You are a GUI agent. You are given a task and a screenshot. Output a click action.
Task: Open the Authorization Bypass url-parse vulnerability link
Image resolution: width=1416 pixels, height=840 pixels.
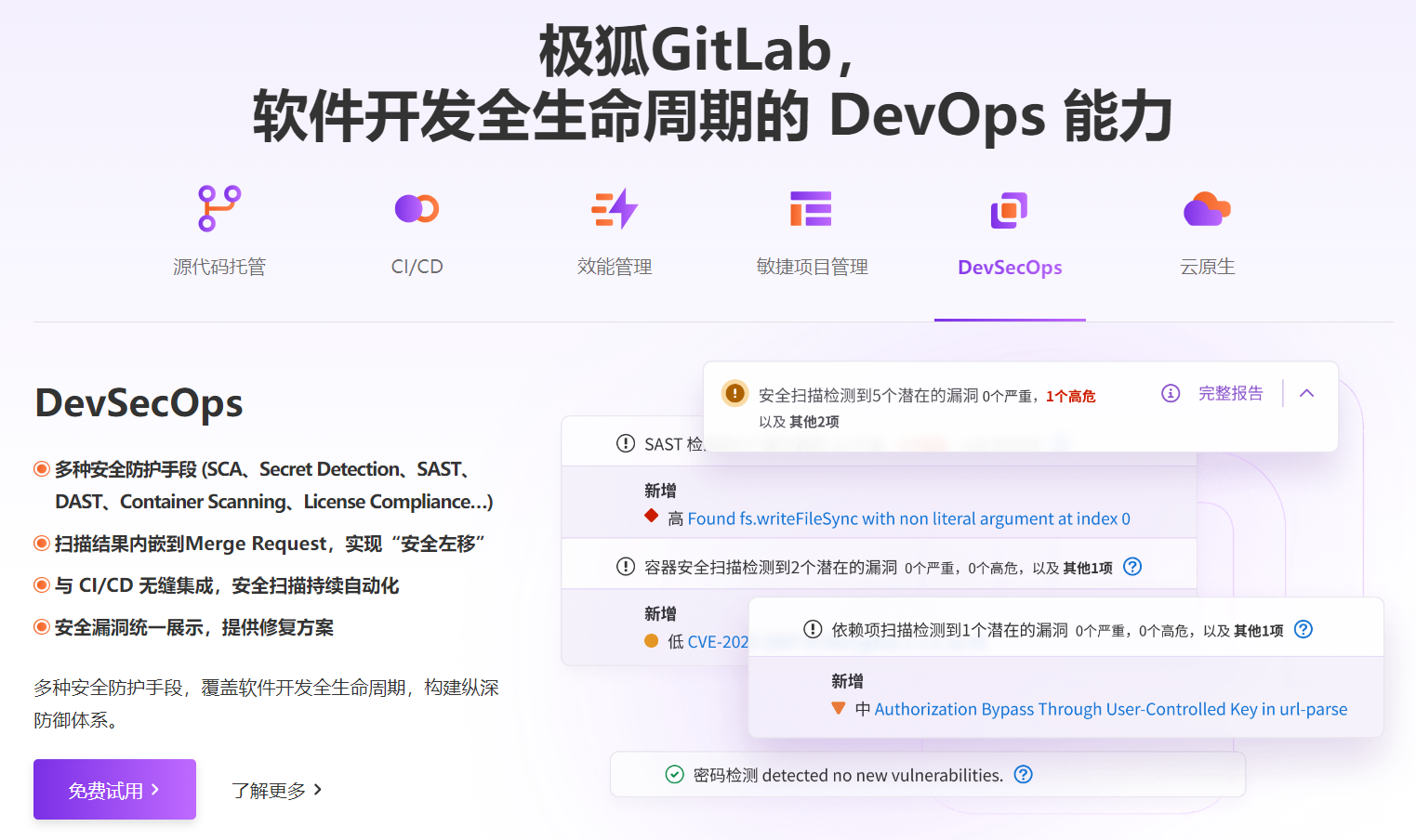1111,709
